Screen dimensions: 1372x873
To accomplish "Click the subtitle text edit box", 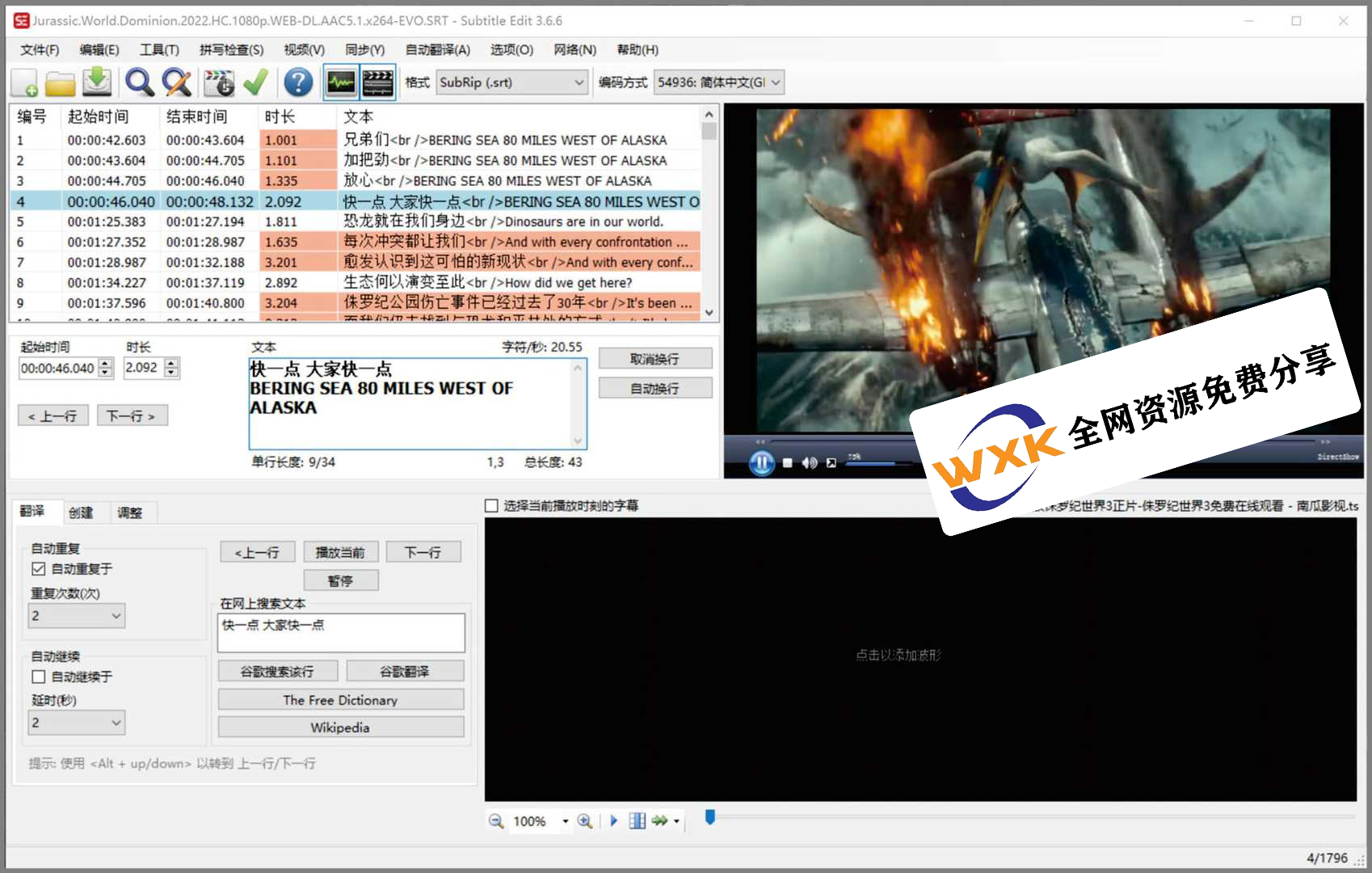I will [x=418, y=403].
